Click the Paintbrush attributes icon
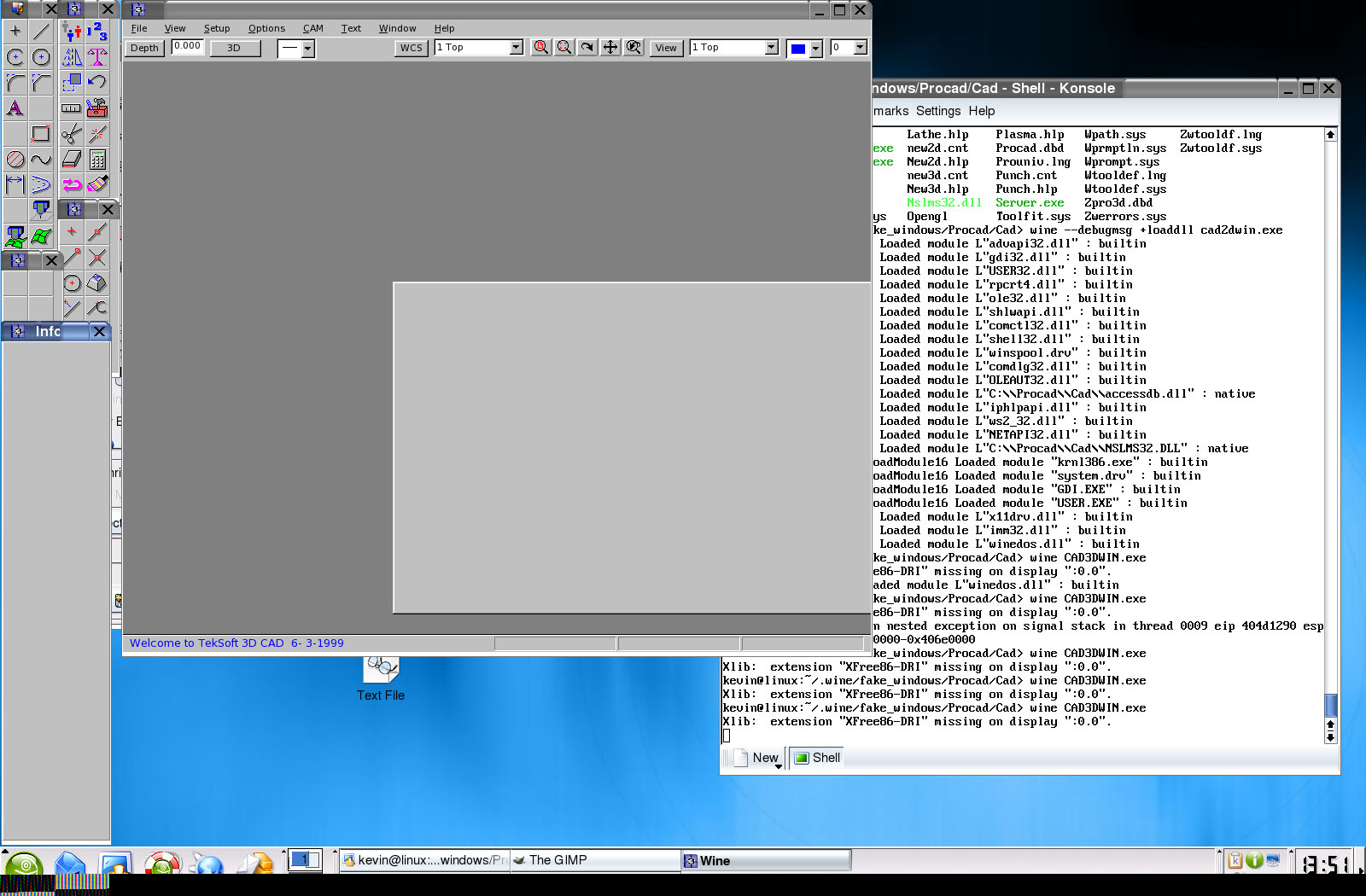This screenshot has width=1366, height=896. click(97, 184)
